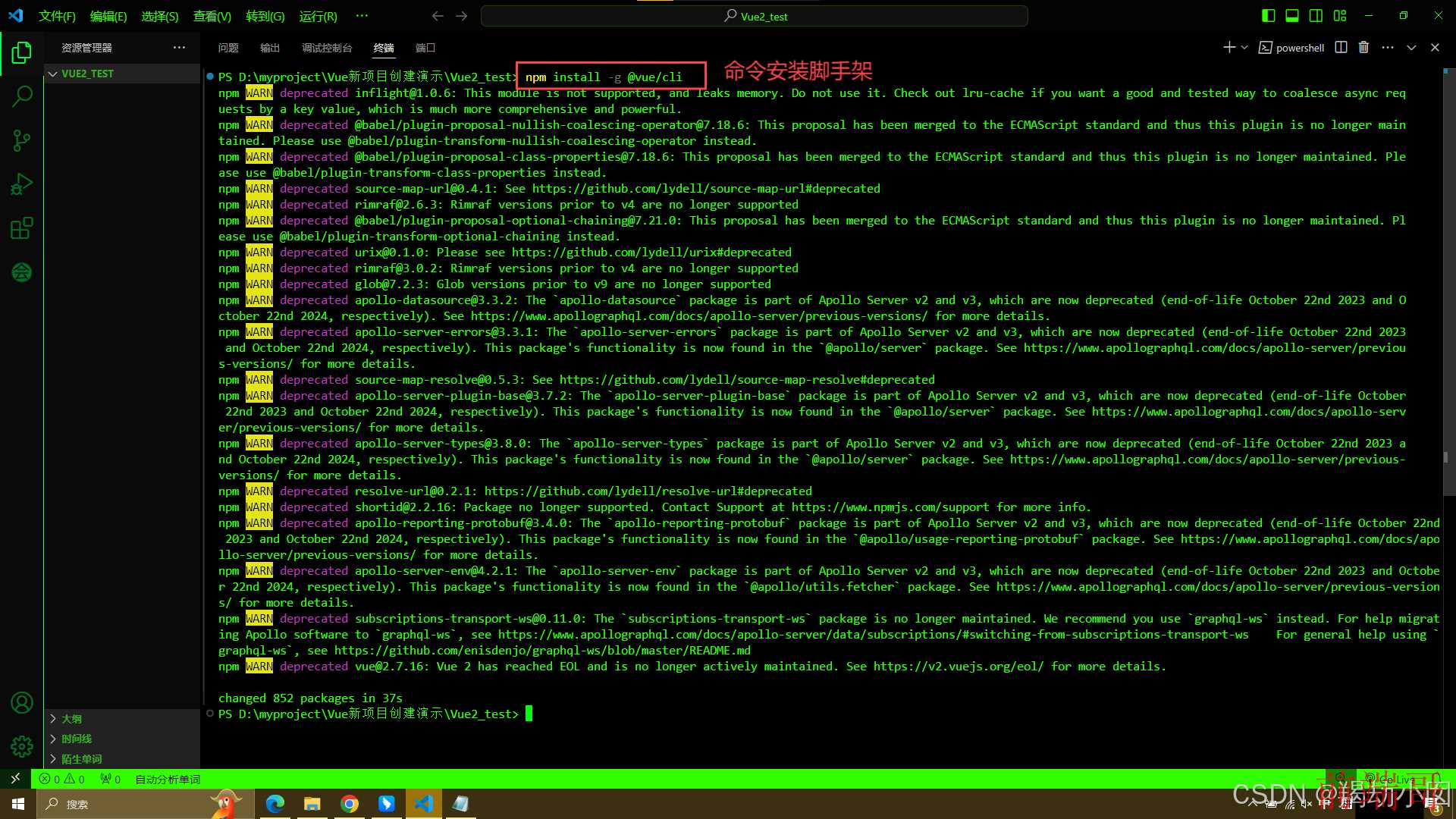Viewport: 1456px width, 819px height.
Task: Expand the 大纲 outline section
Action: [122, 719]
